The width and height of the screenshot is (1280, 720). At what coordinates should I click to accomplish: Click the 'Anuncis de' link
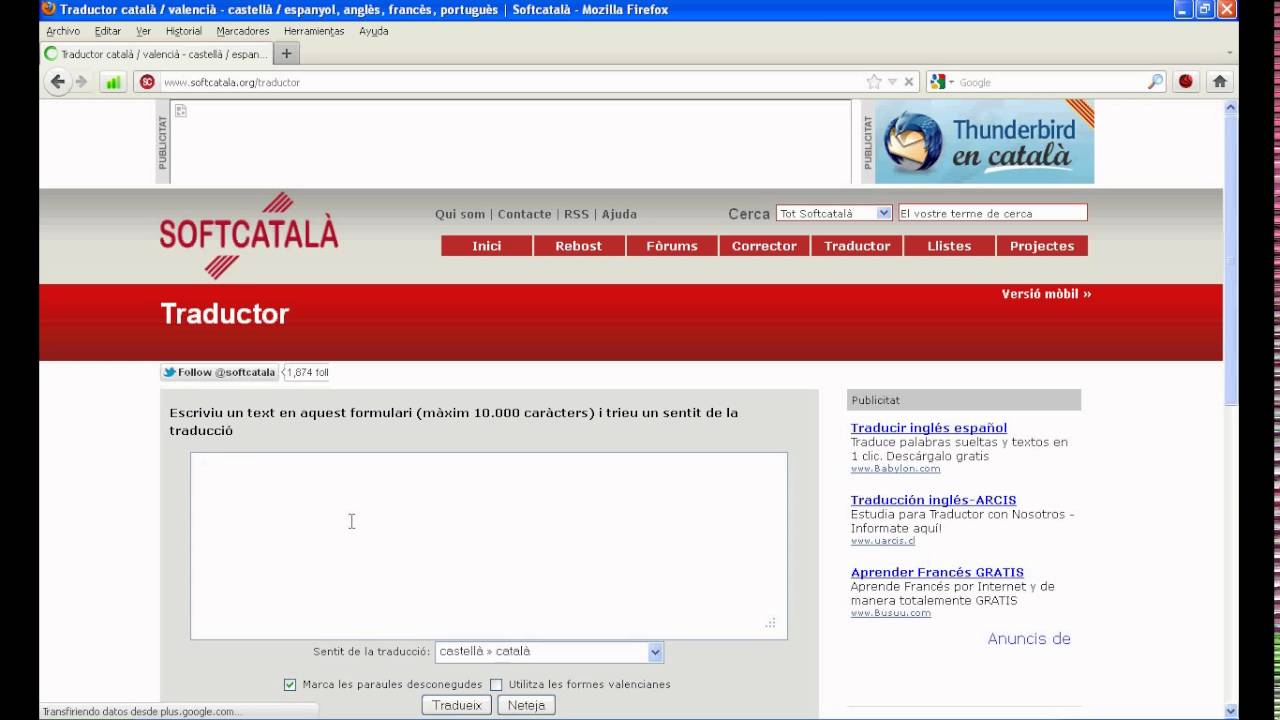click(x=1029, y=639)
